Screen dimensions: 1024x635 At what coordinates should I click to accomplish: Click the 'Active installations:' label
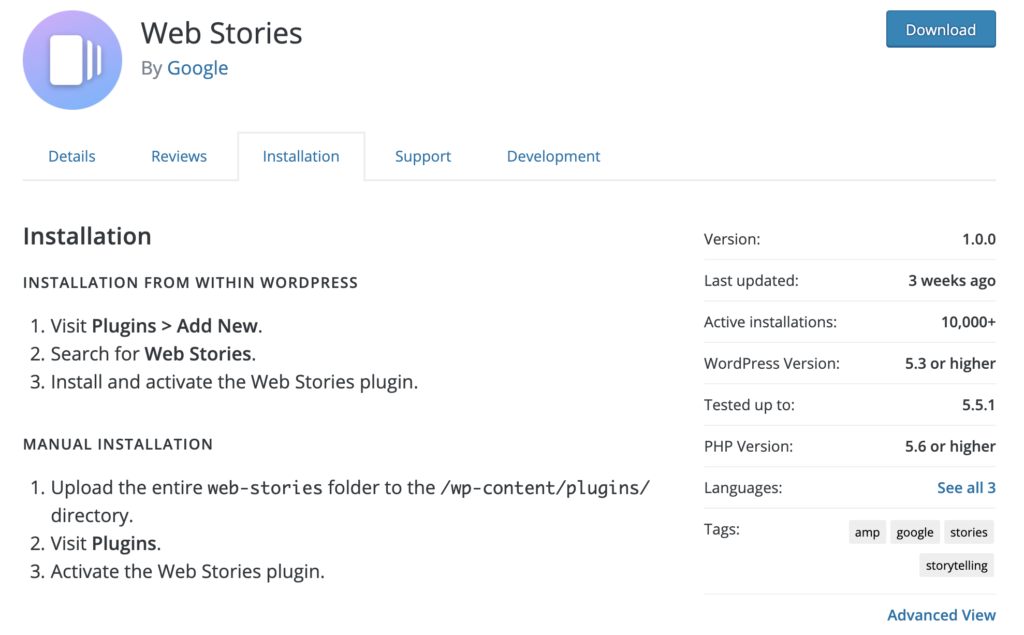pyautogui.click(x=770, y=322)
